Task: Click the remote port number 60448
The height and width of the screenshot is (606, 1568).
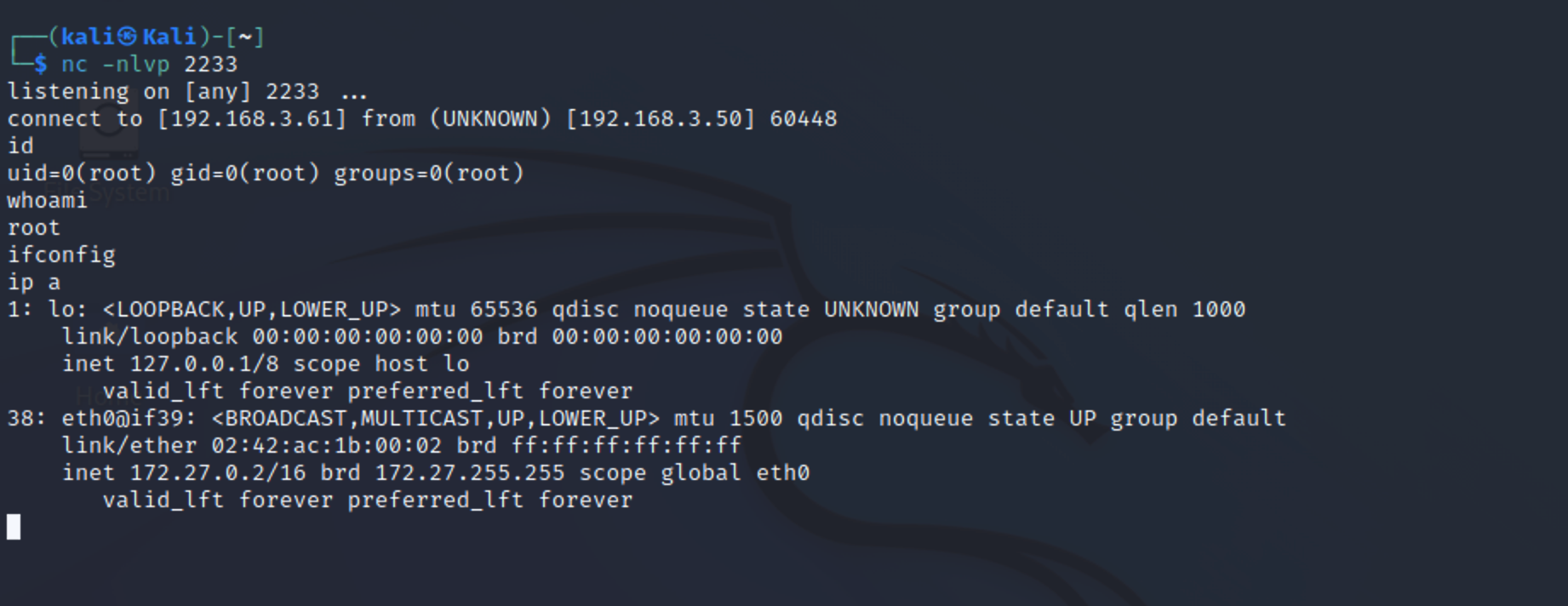Action: [804, 119]
